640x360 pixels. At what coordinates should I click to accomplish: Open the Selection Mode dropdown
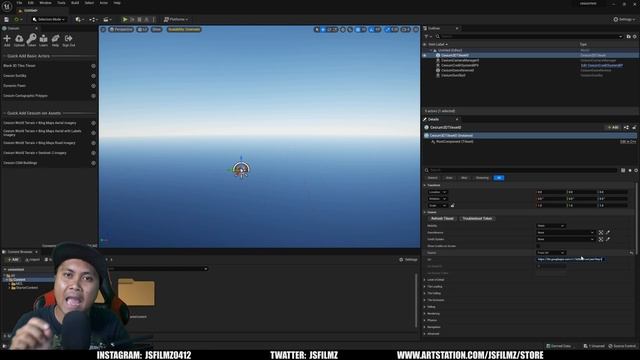pos(49,19)
